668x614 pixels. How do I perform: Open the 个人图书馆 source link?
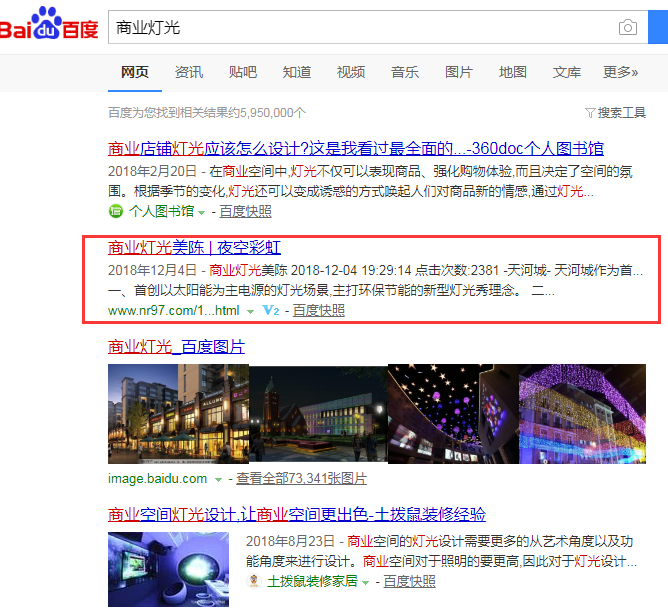pyautogui.click(x=161, y=211)
